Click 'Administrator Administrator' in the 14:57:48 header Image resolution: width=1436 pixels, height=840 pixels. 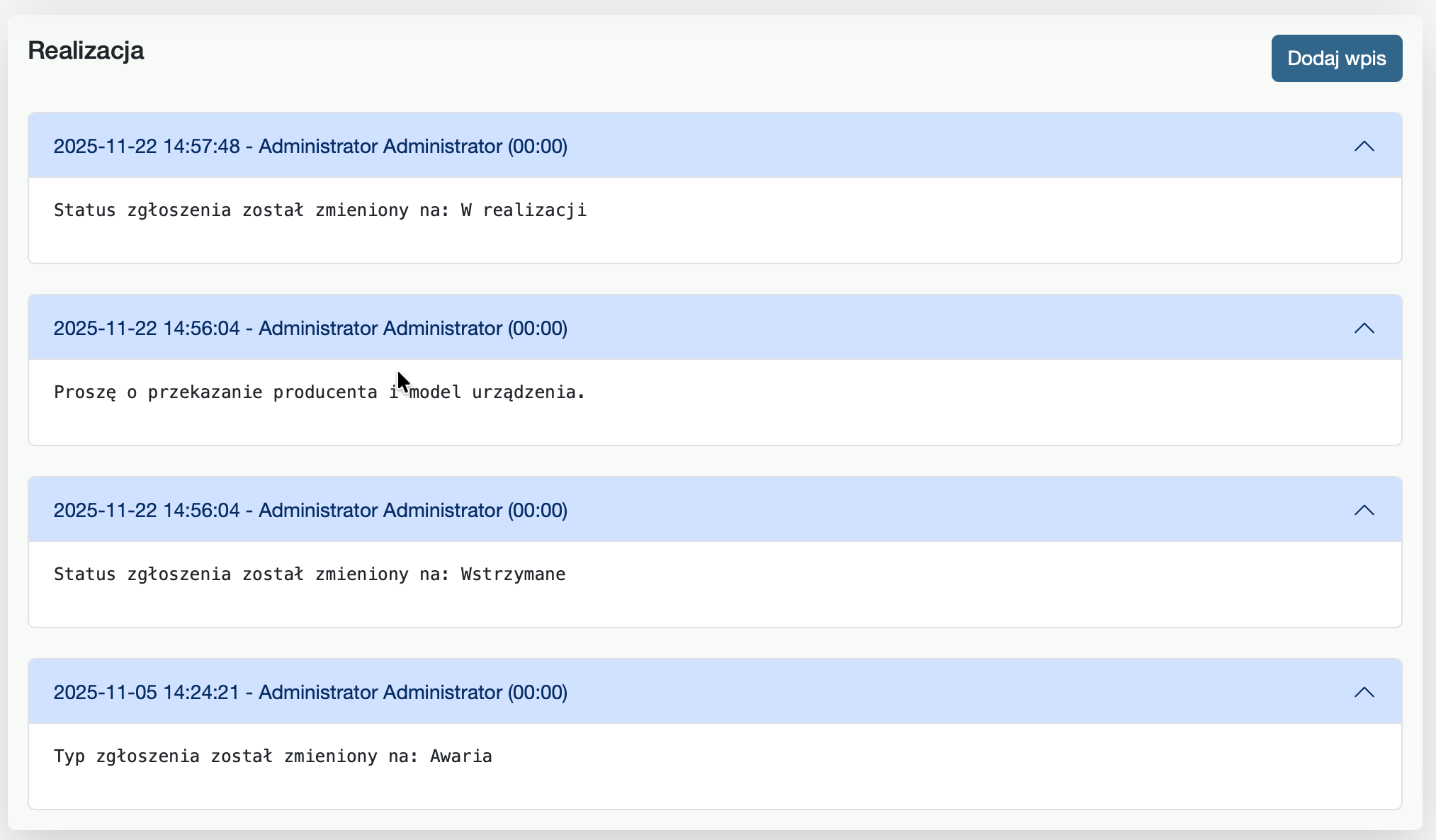380,147
